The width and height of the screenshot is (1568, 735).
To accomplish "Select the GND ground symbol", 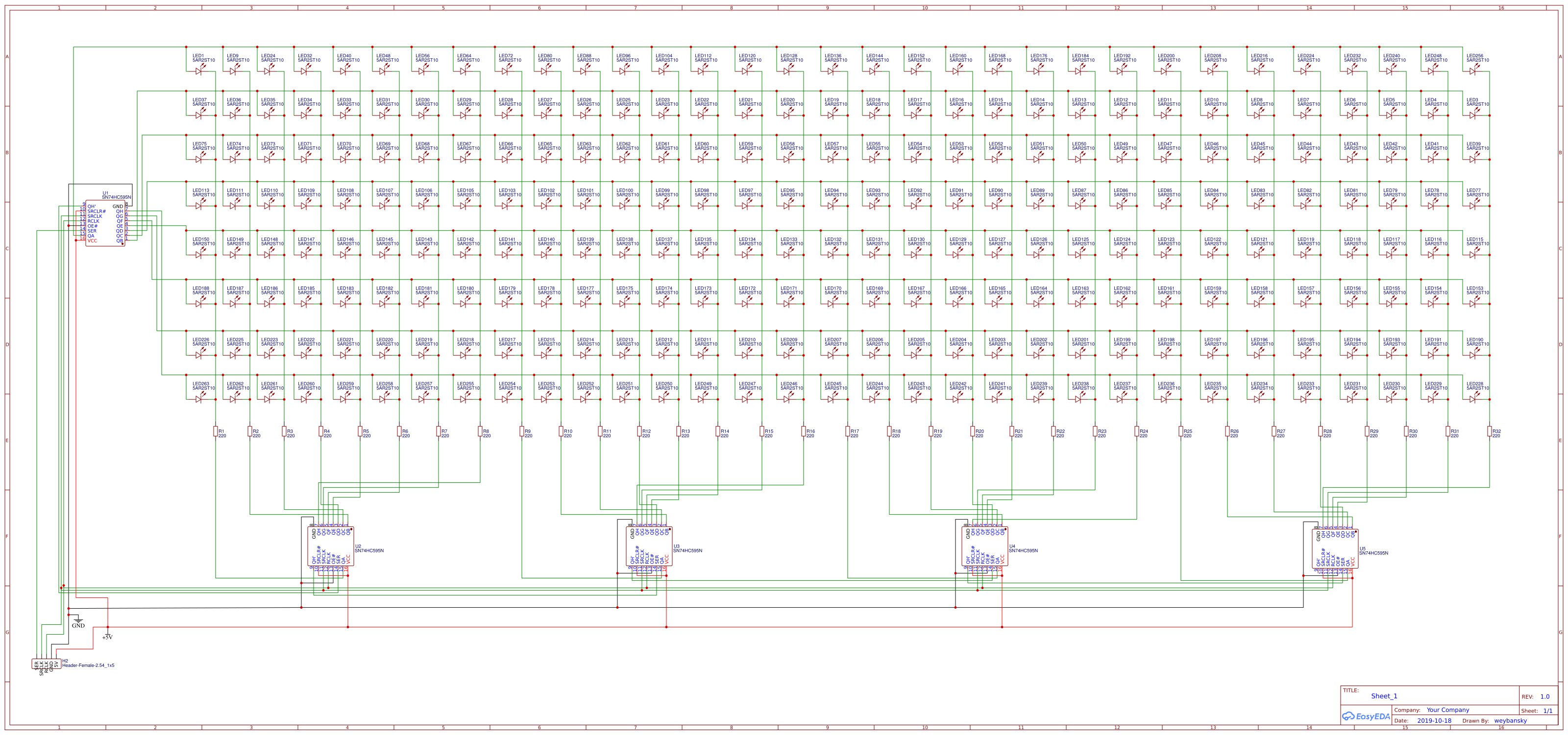I will click(x=78, y=621).
